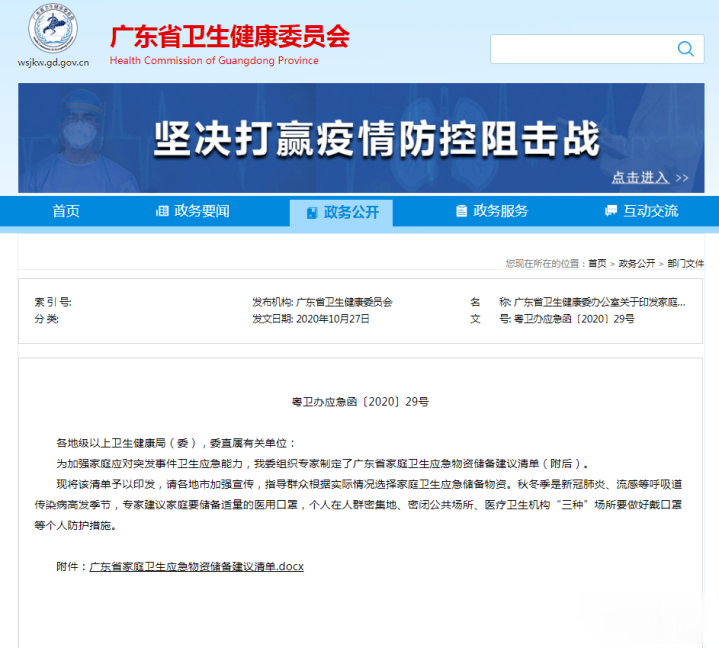
Task: Click the 互动交流 chat icon
Action: click(611, 211)
